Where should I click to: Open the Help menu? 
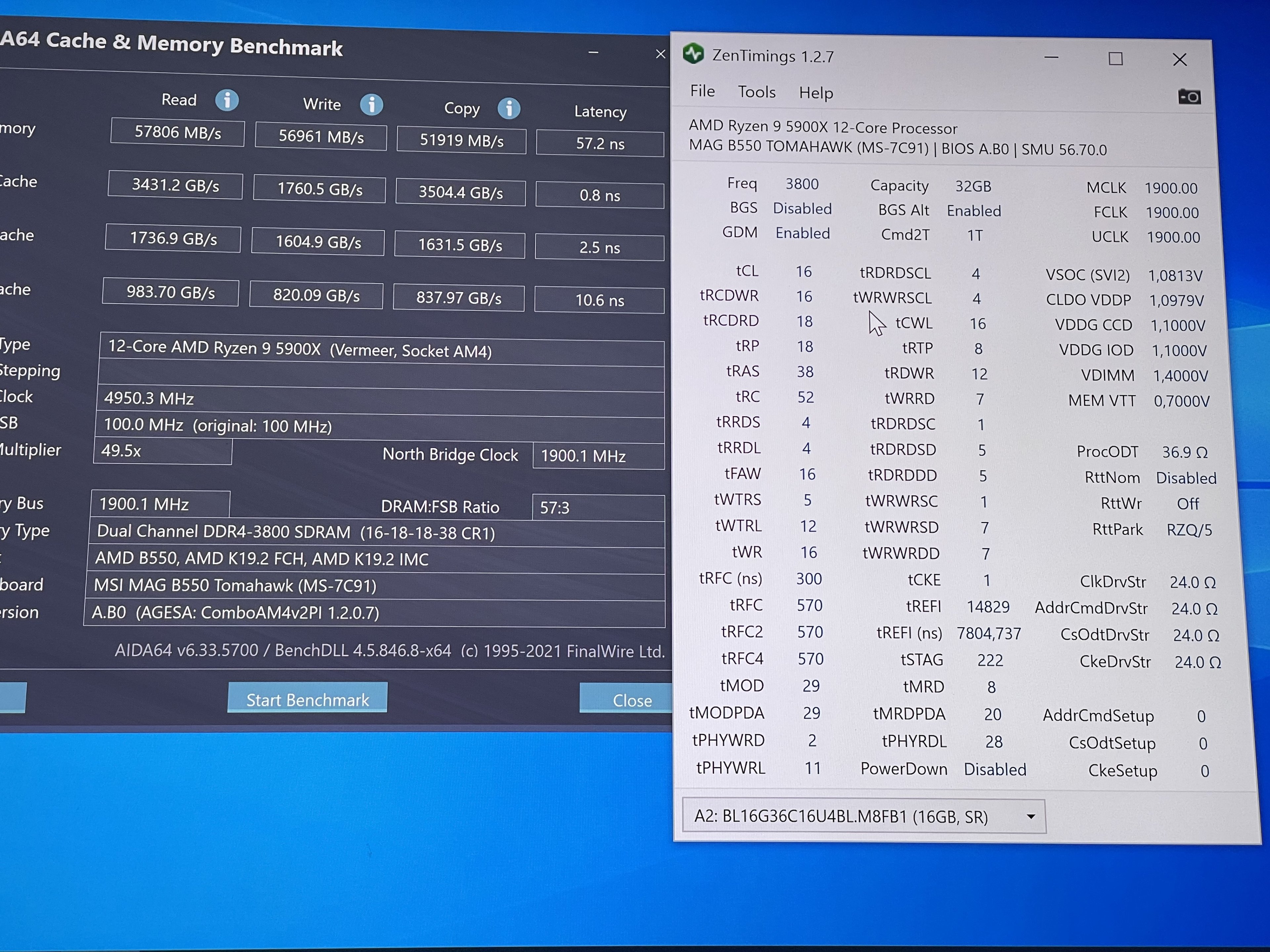pos(815,93)
